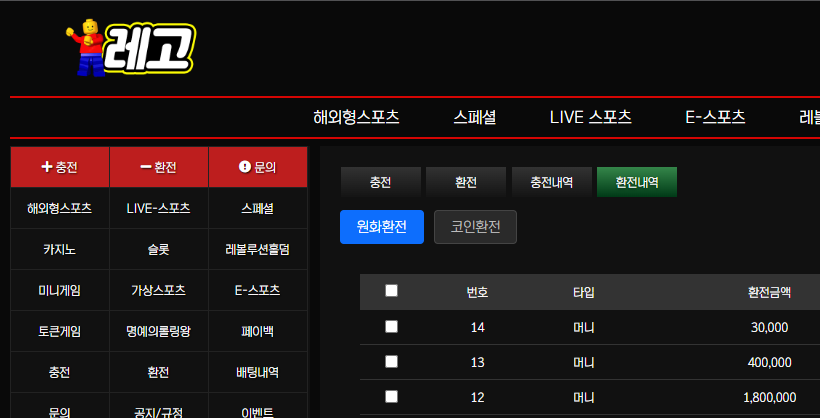
Task: Check the box for row number 14
Action: pos(391,327)
